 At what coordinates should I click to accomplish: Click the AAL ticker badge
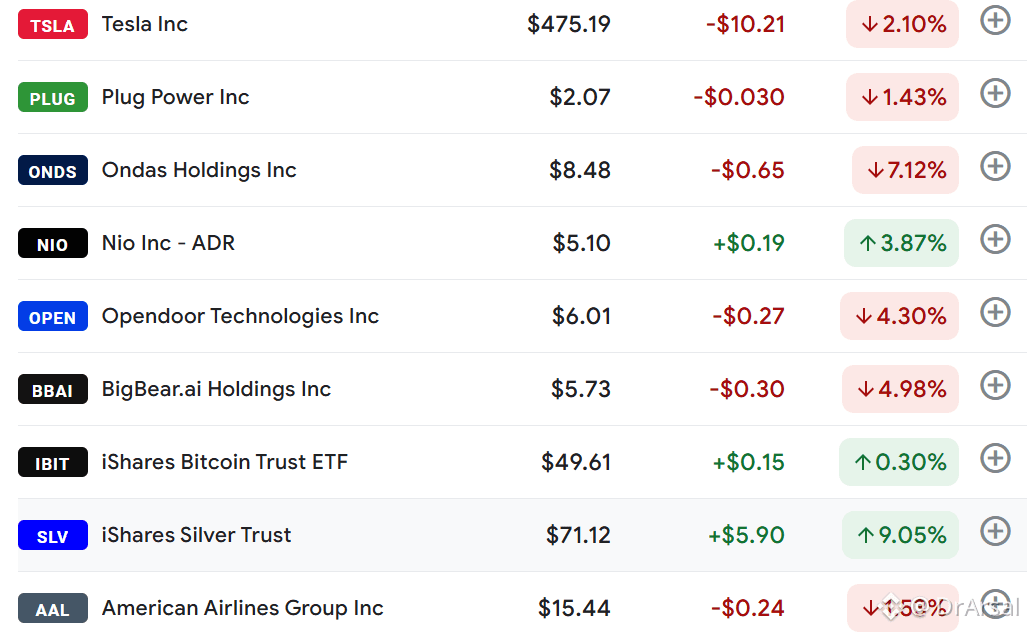click(52, 608)
